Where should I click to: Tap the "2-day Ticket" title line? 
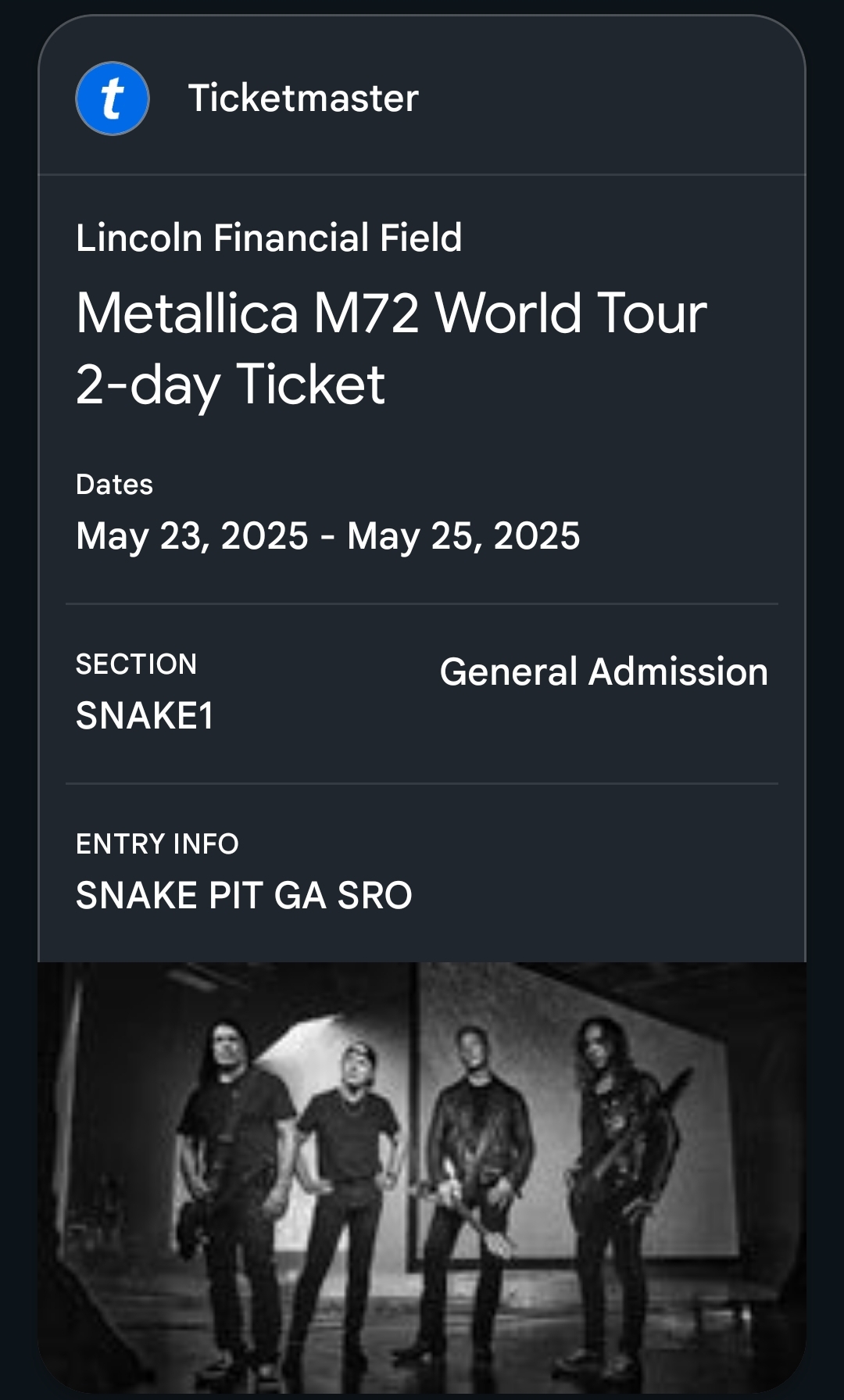click(231, 384)
